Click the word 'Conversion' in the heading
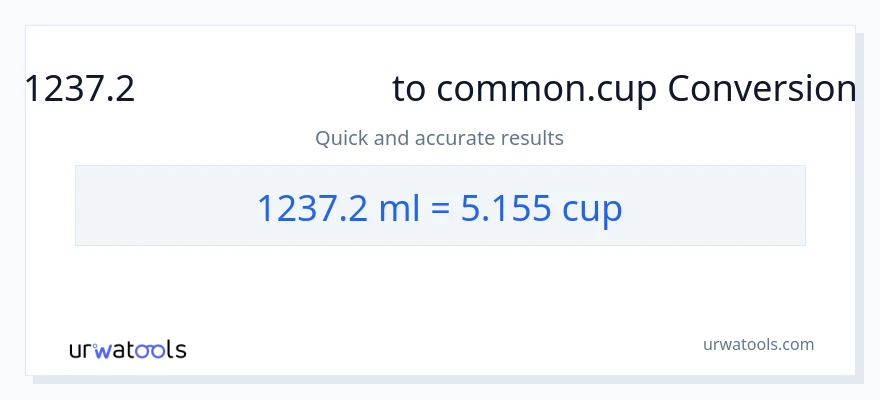The image size is (880, 400). coord(761,90)
